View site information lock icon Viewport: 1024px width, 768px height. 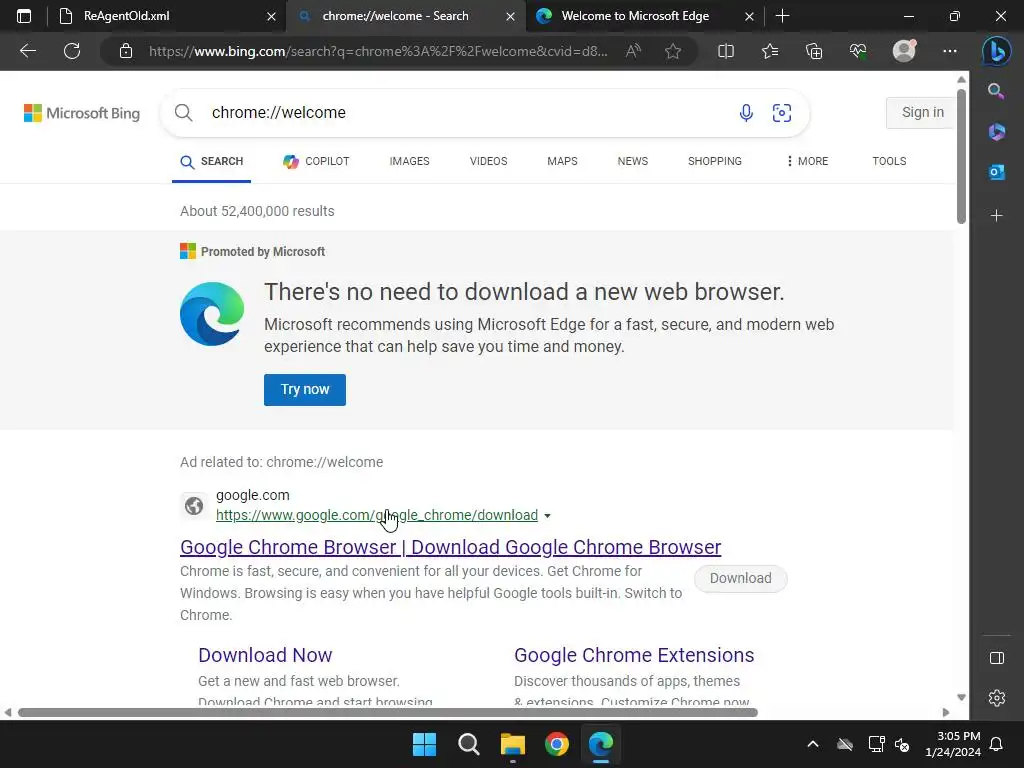pyautogui.click(x=126, y=51)
